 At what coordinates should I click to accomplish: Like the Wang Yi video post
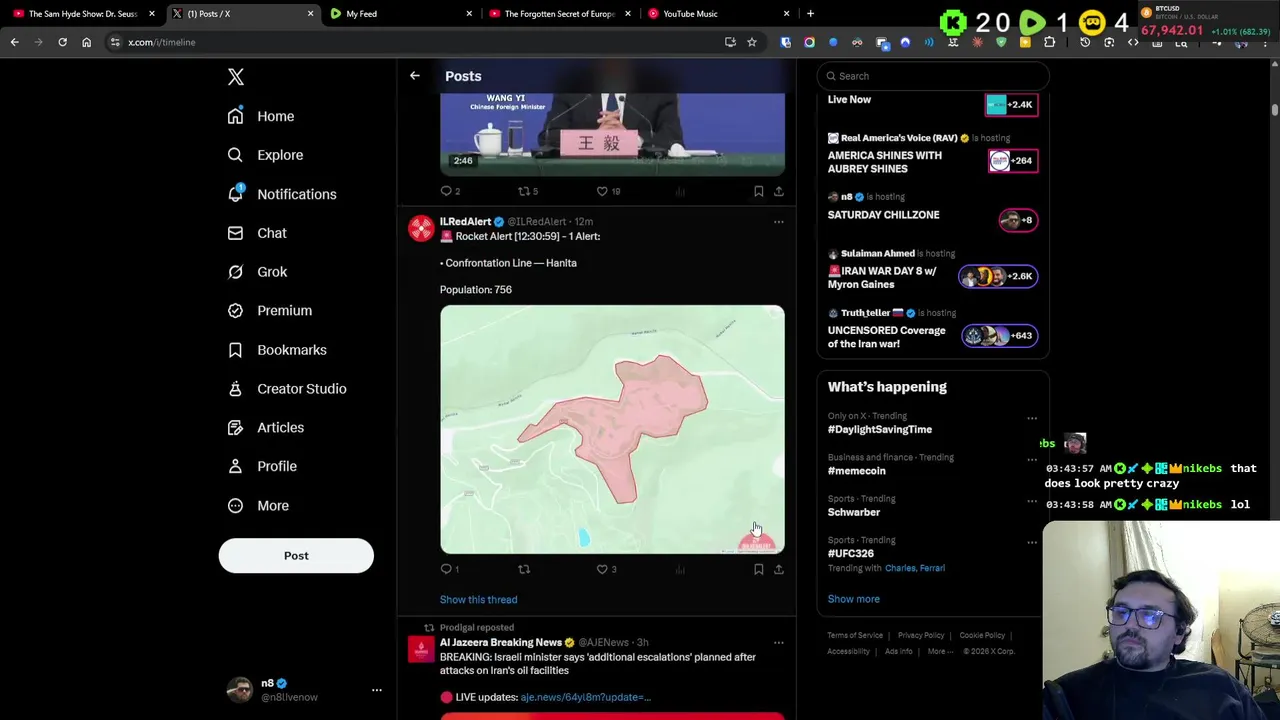pyautogui.click(x=608, y=191)
